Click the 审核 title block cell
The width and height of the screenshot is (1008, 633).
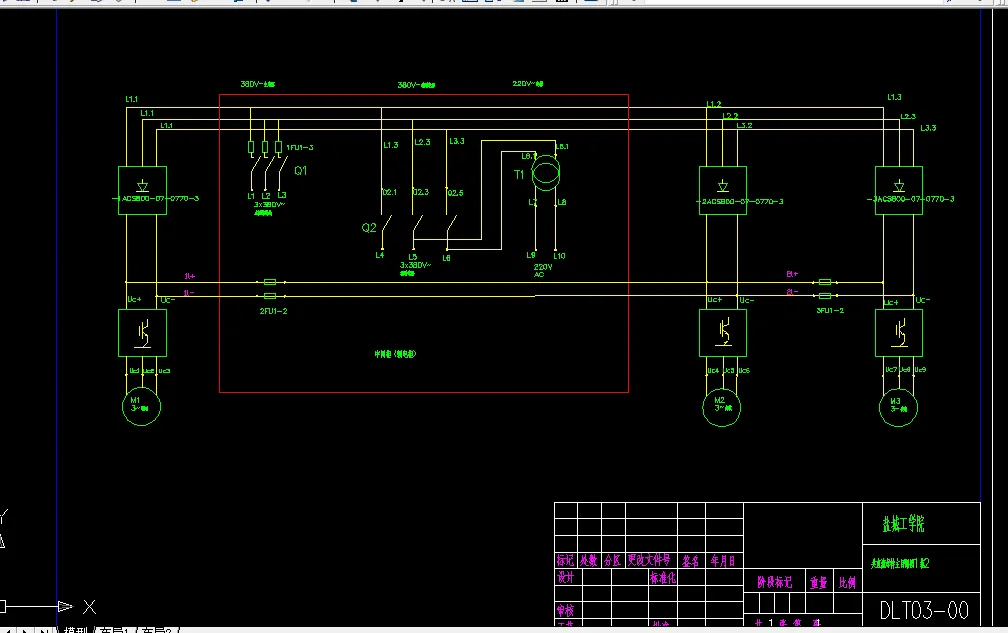click(566, 610)
